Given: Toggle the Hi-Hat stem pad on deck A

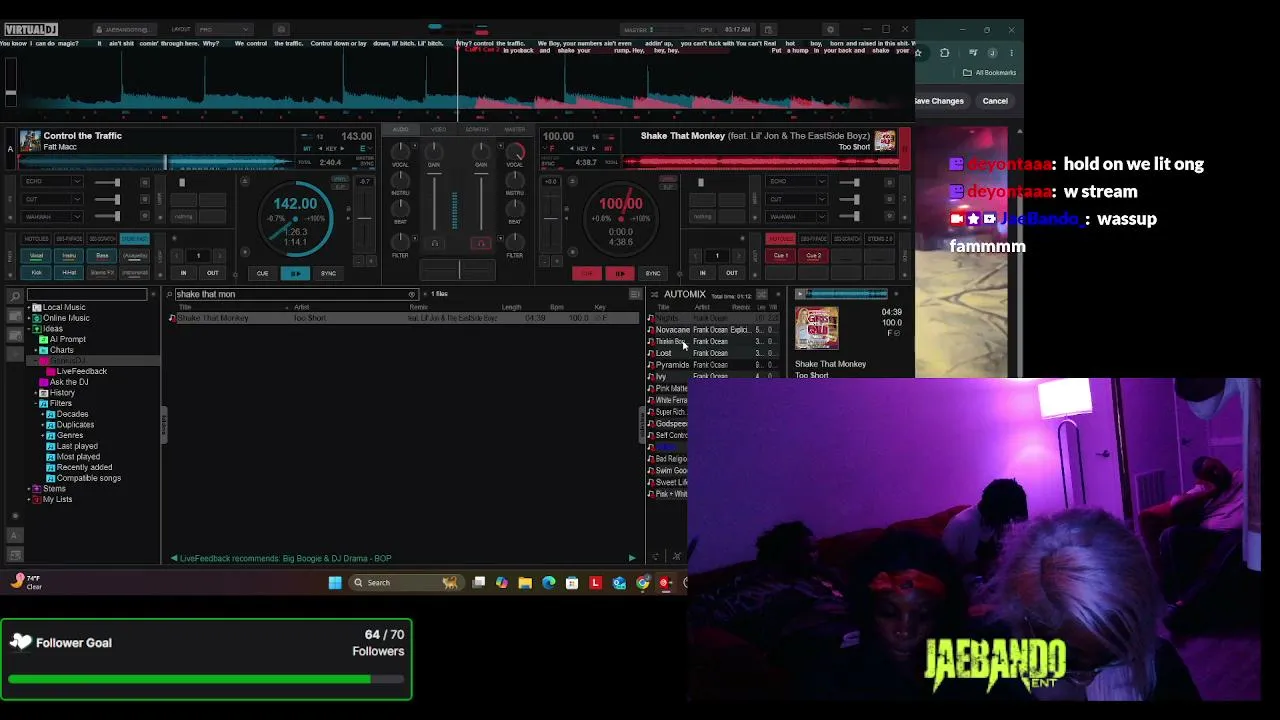Looking at the screenshot, I should 69,272.
